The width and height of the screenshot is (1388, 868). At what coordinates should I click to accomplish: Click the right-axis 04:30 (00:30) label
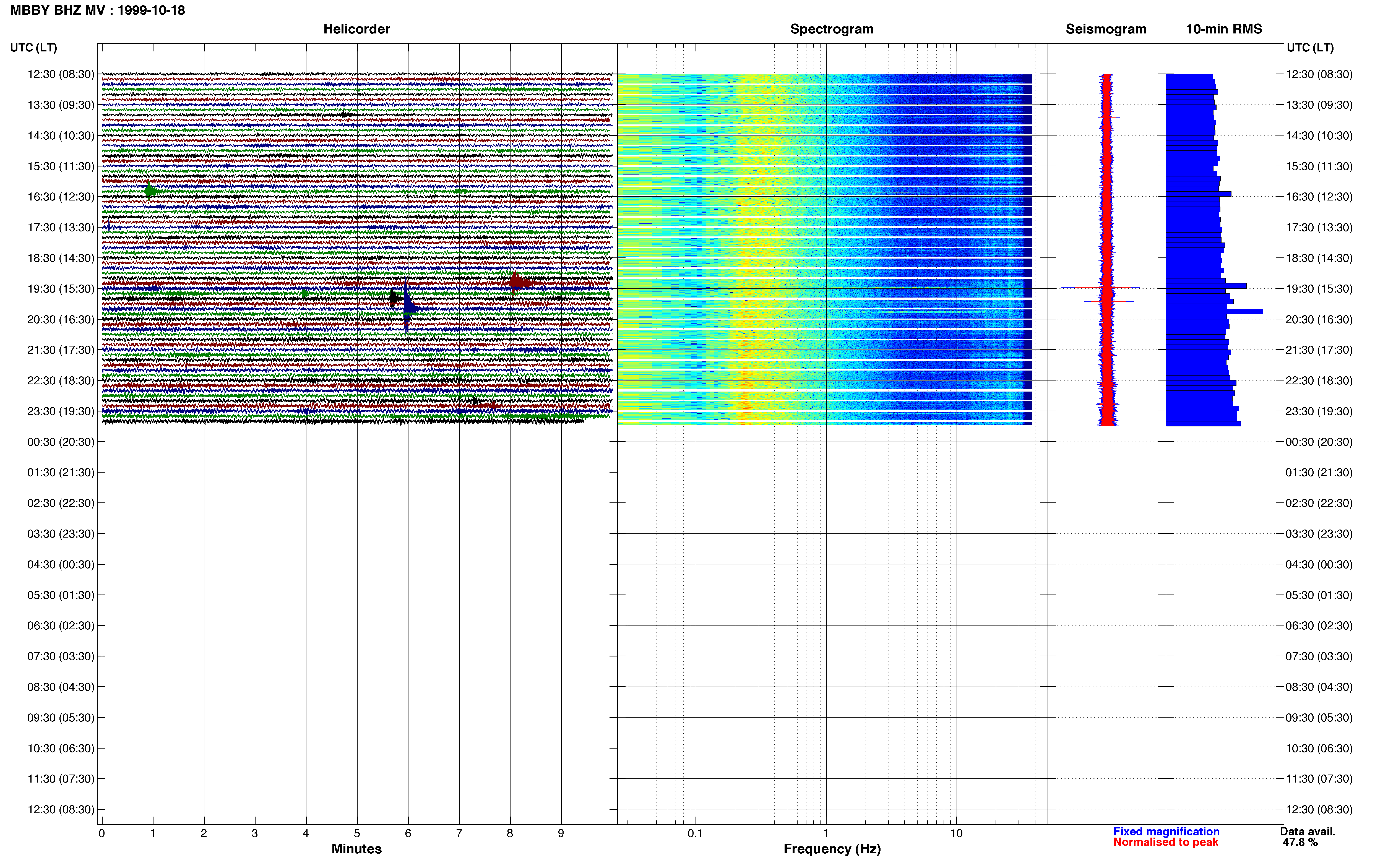coord(1319,564)
